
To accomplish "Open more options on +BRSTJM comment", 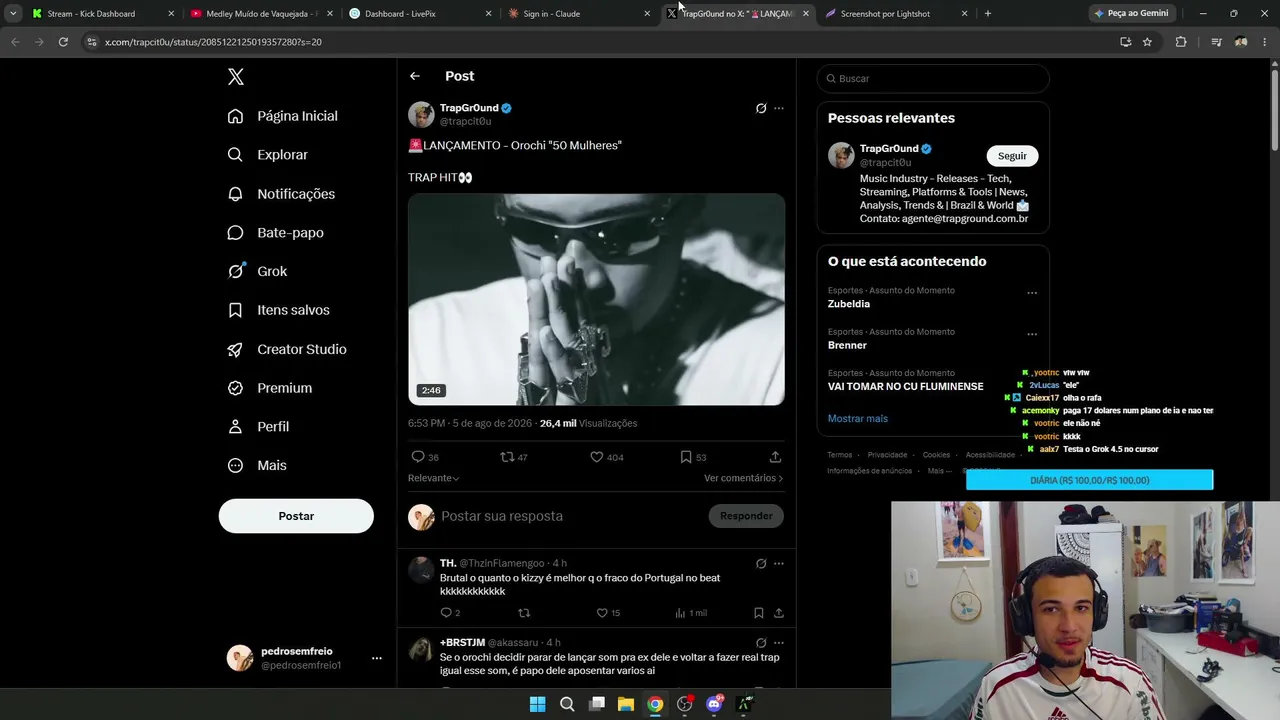I will (779, 643).
